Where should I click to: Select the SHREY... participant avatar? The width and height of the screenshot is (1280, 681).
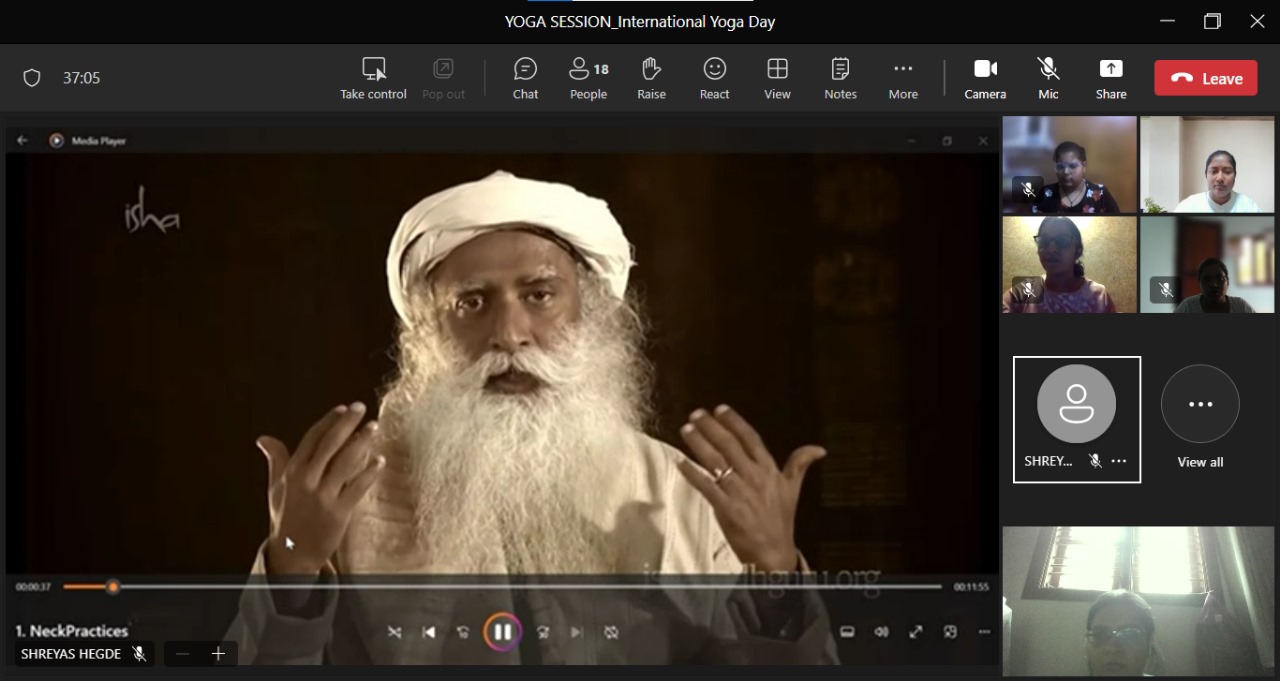(1076, 403)
